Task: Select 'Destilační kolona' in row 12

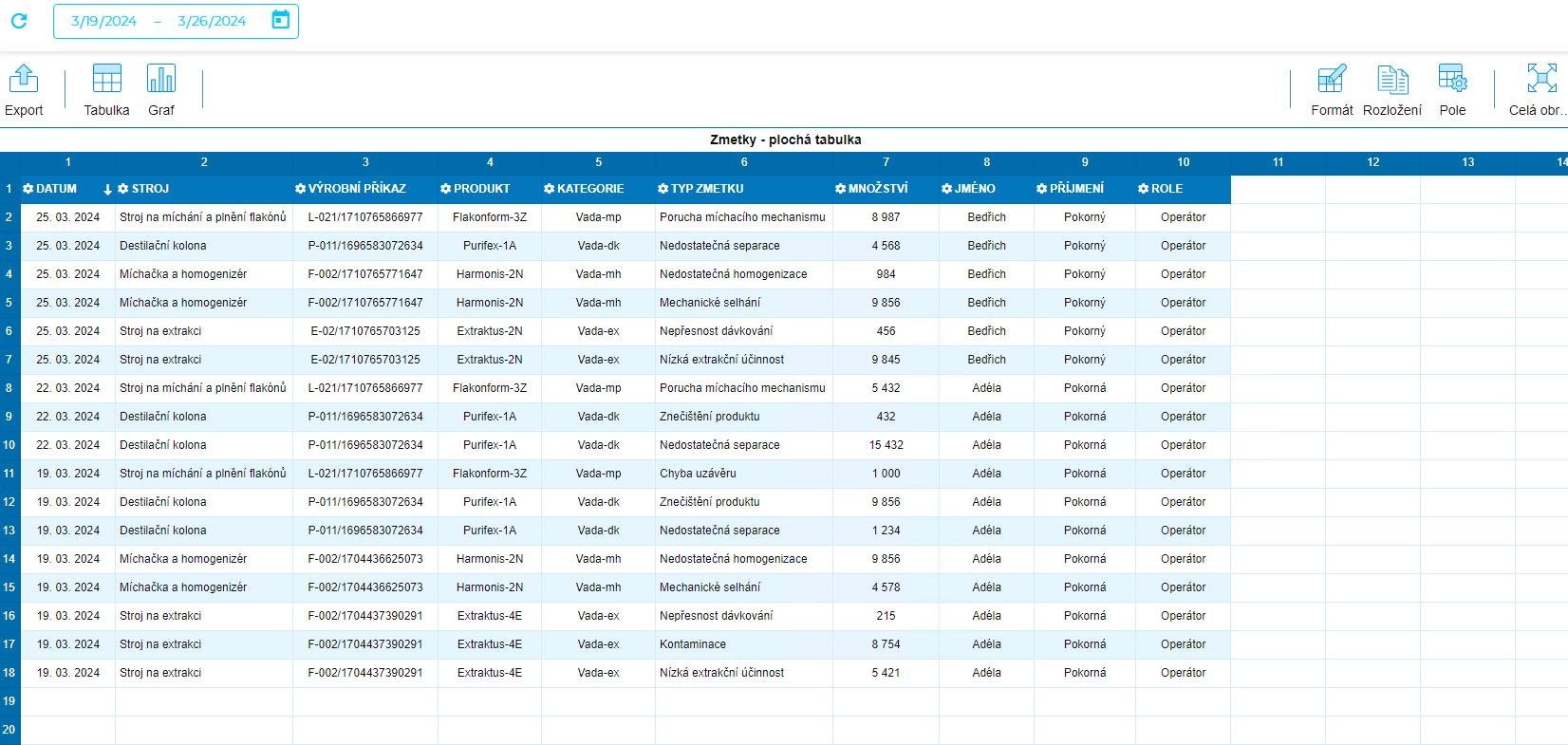Action: click(204, 502)
